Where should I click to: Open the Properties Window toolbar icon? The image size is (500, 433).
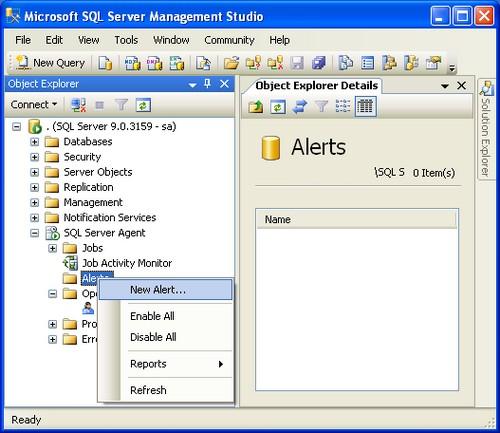pyautogui.click(x=433, y=63)
